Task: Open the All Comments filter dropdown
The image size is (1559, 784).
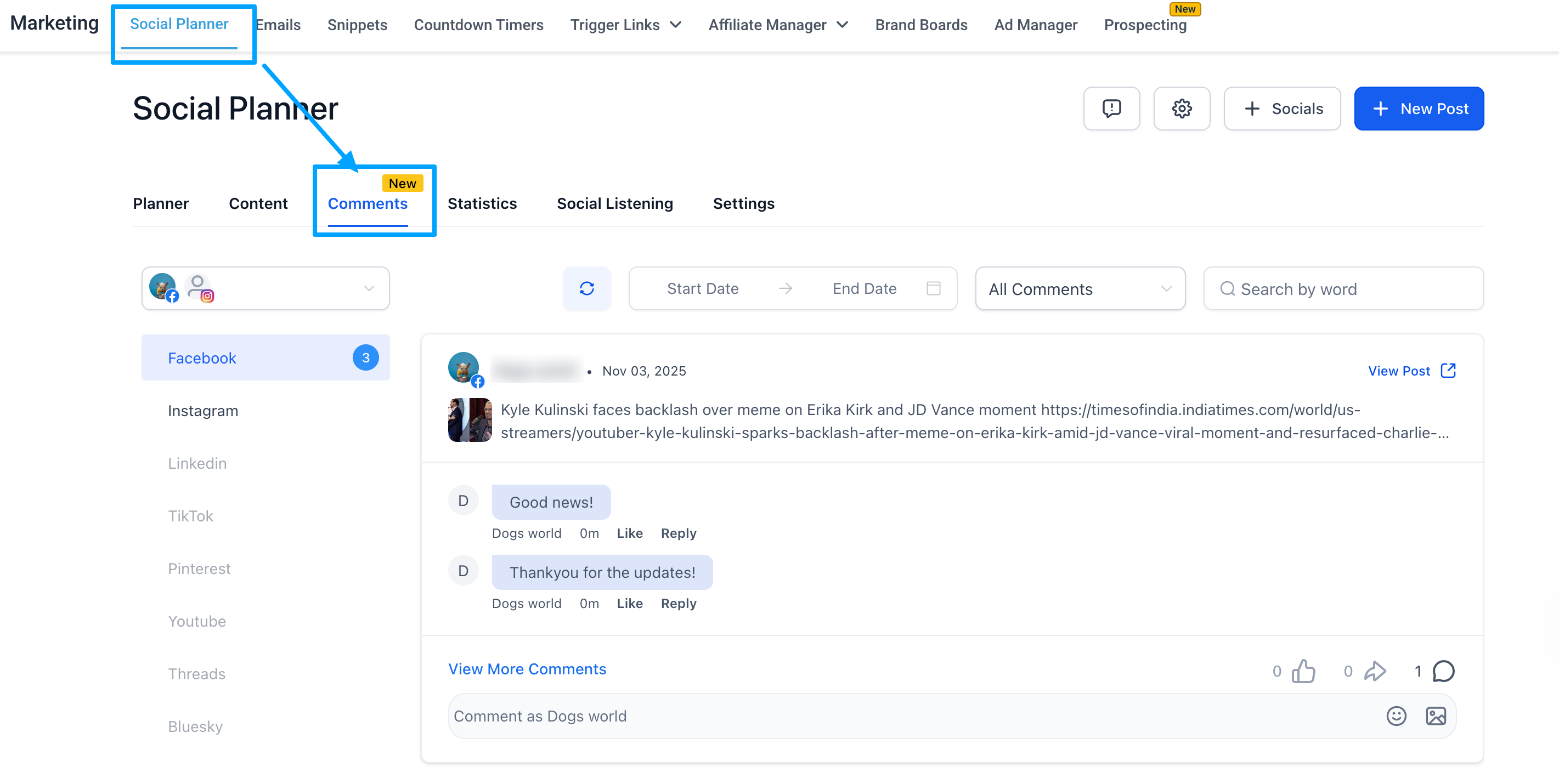Action: coord(1080,288)
